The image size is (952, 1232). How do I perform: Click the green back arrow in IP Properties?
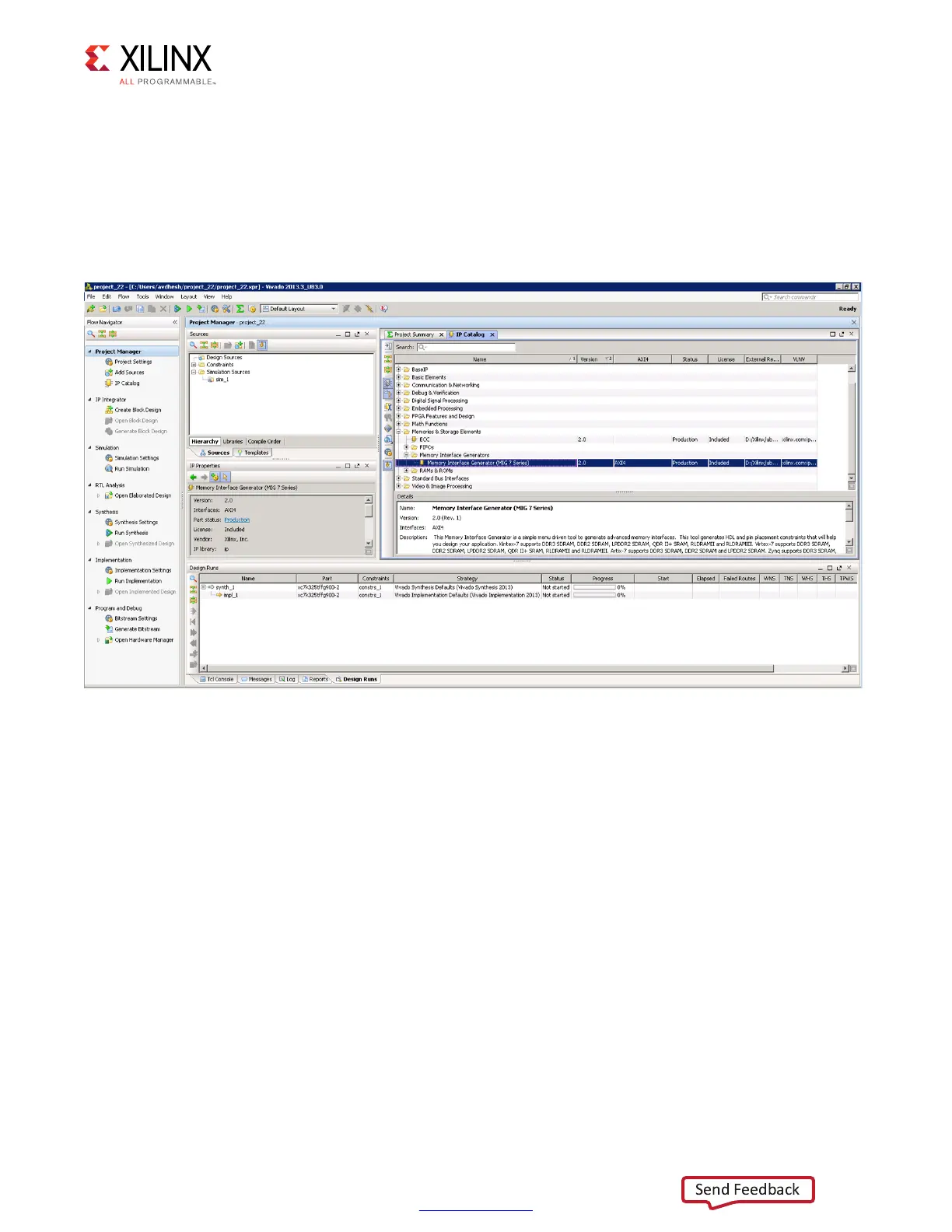[193, 477]
